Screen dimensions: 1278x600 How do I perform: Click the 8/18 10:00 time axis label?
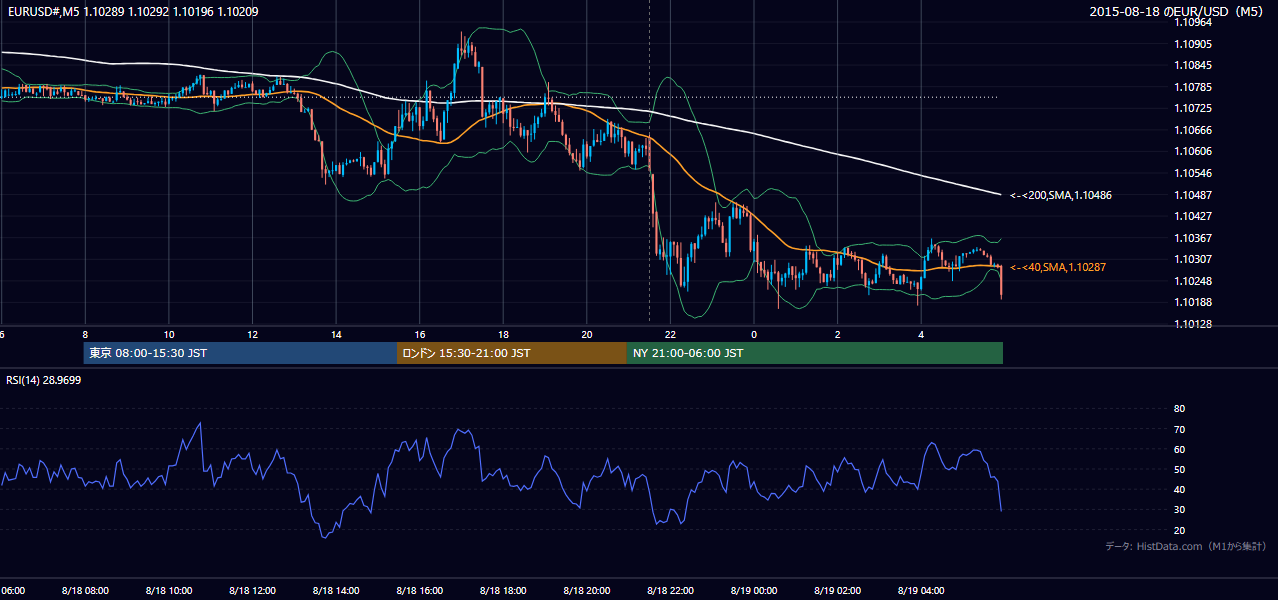[168, 591]
